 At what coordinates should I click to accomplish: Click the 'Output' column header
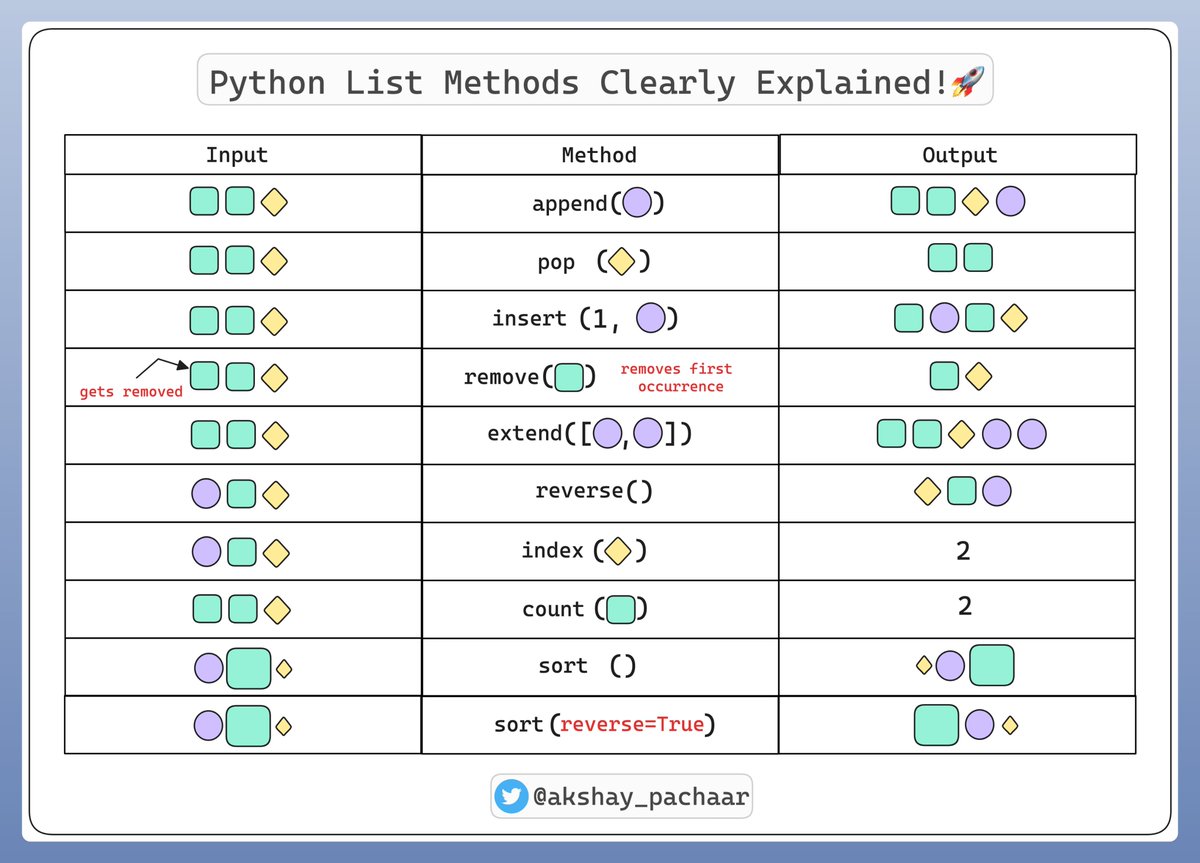tap(960, 155)
